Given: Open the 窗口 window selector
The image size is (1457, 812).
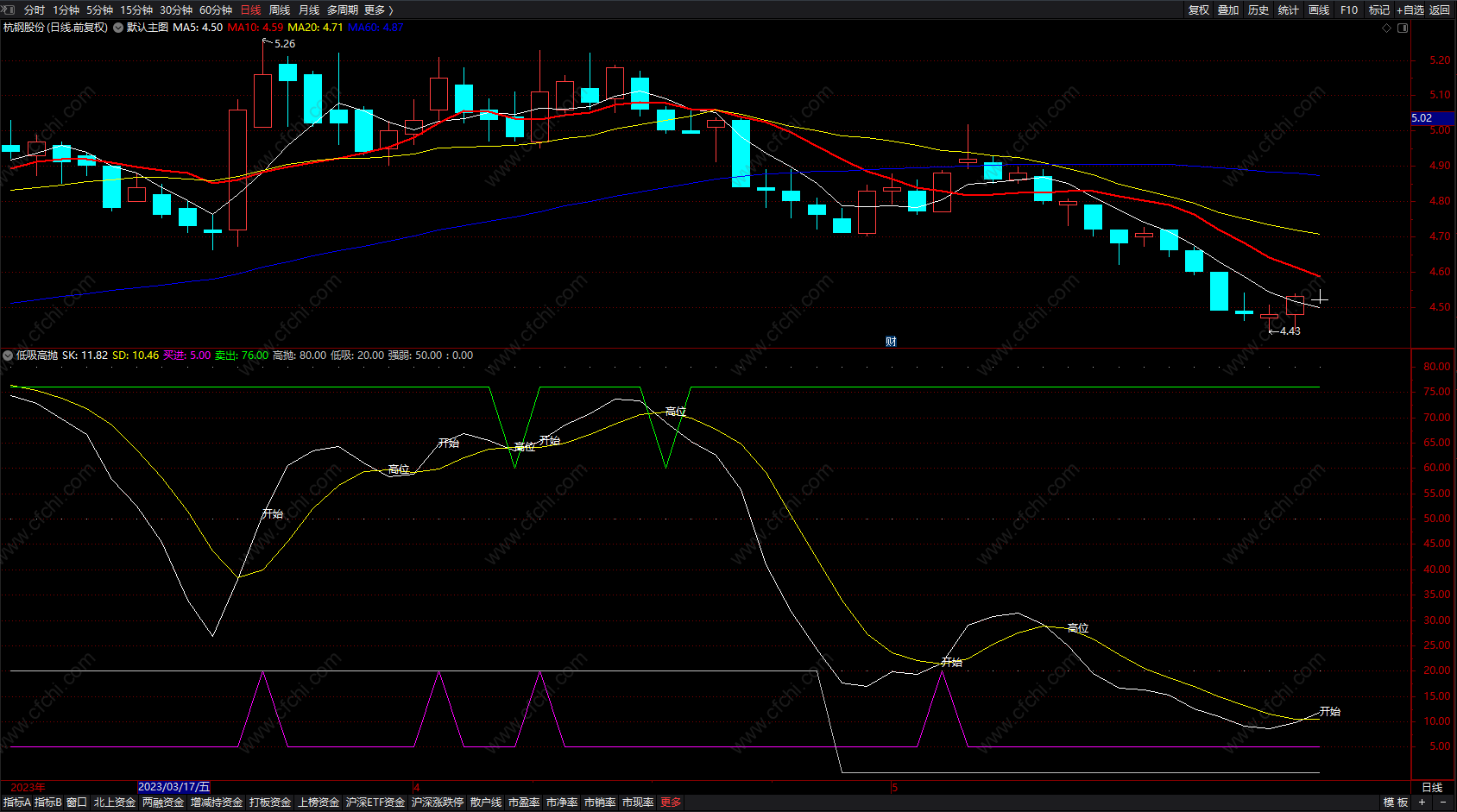Looking at the screenshot, I should pos(77,803).
